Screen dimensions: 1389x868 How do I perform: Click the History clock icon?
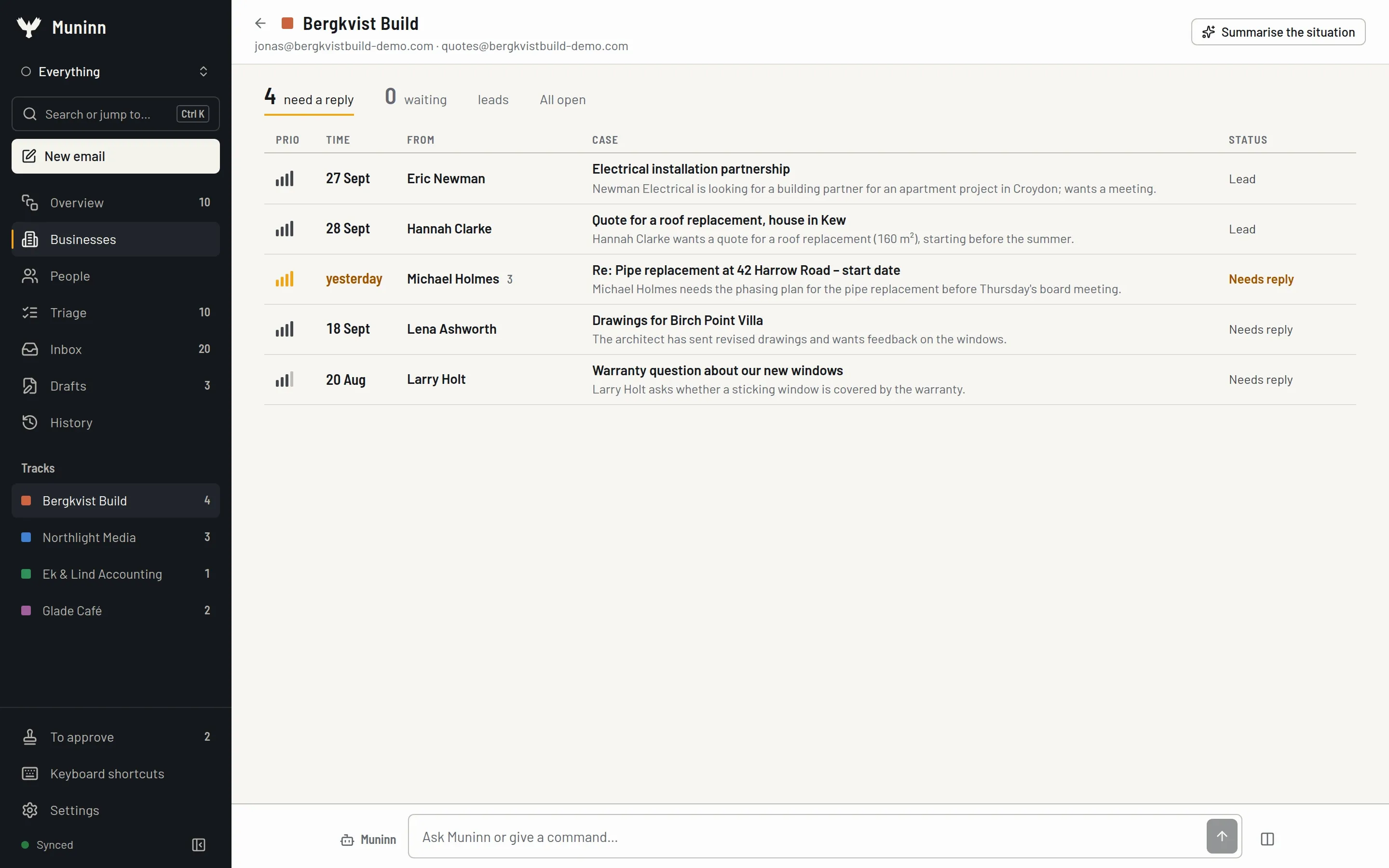pyautogui.click(x=30, y=423)
